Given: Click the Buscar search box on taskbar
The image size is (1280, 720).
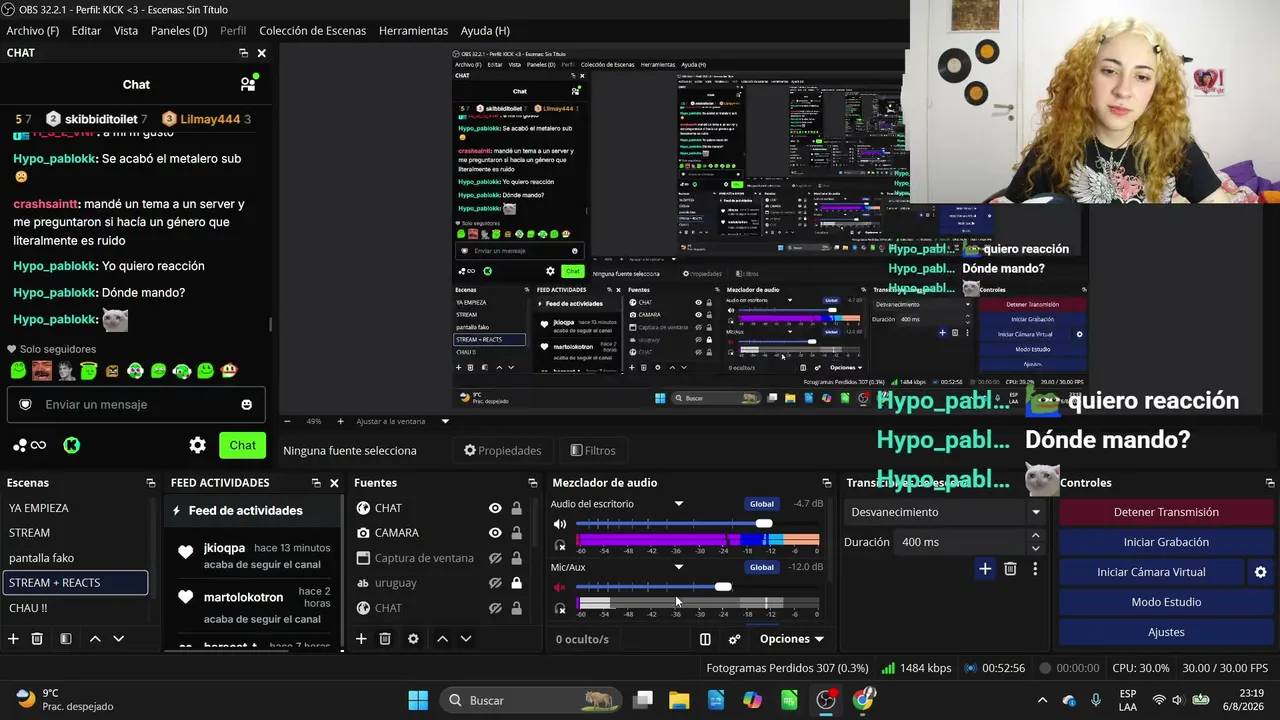Looking at the screenshot, I should pyautogui.click(x=532, y=700).
